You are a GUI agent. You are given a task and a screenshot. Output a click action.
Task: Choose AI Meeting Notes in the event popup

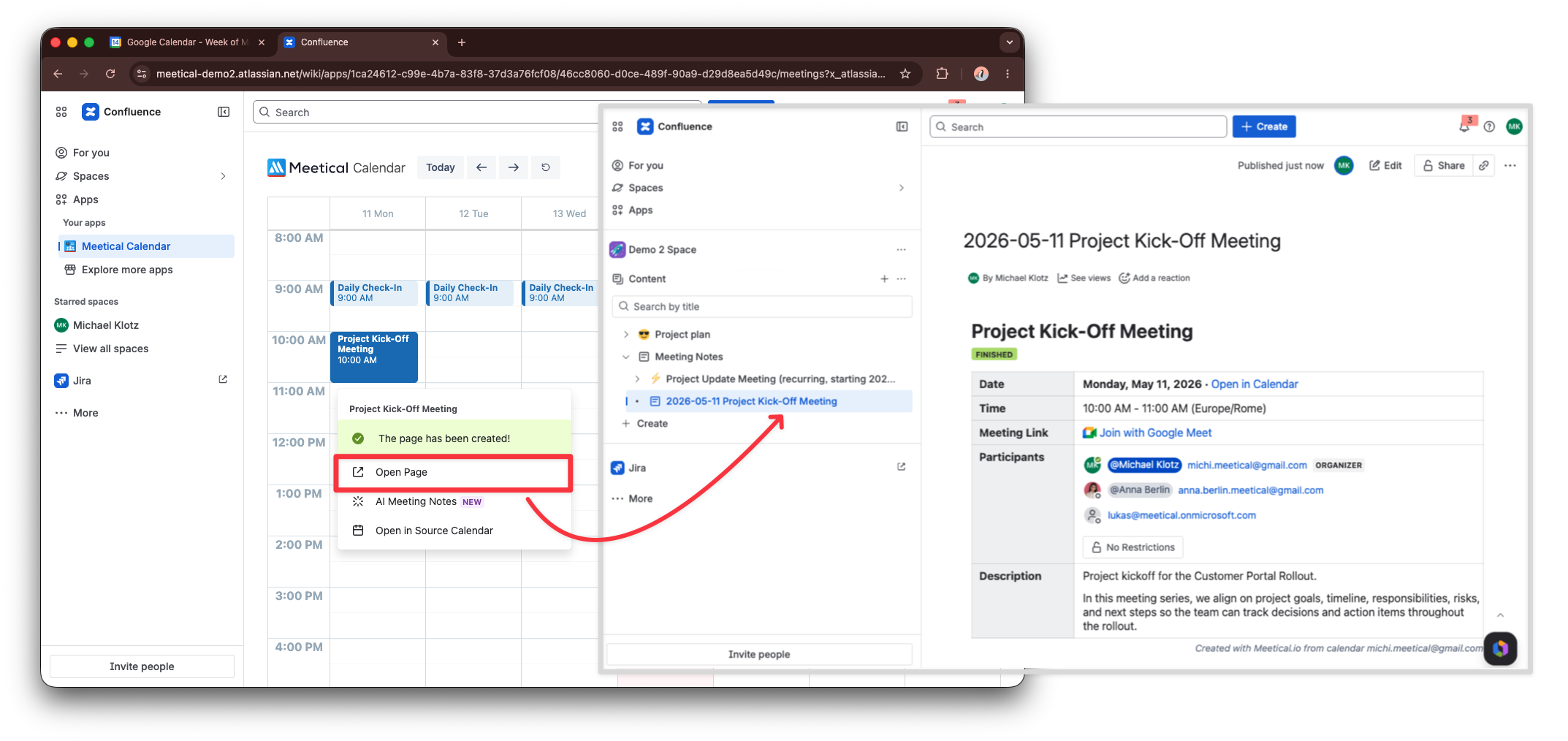(x=453, y=501)
